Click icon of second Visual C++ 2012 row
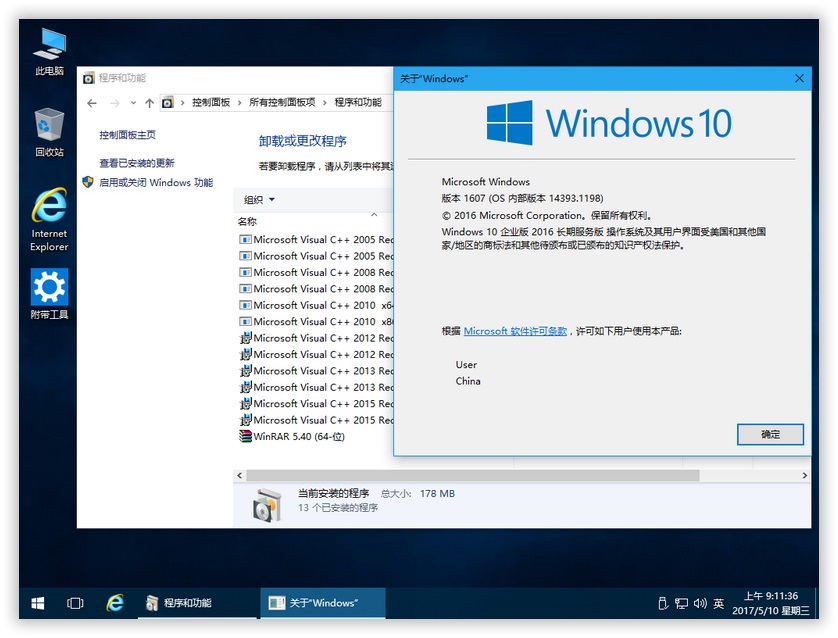The height and width of the screenshot is (638, 838). pos(245,354)
